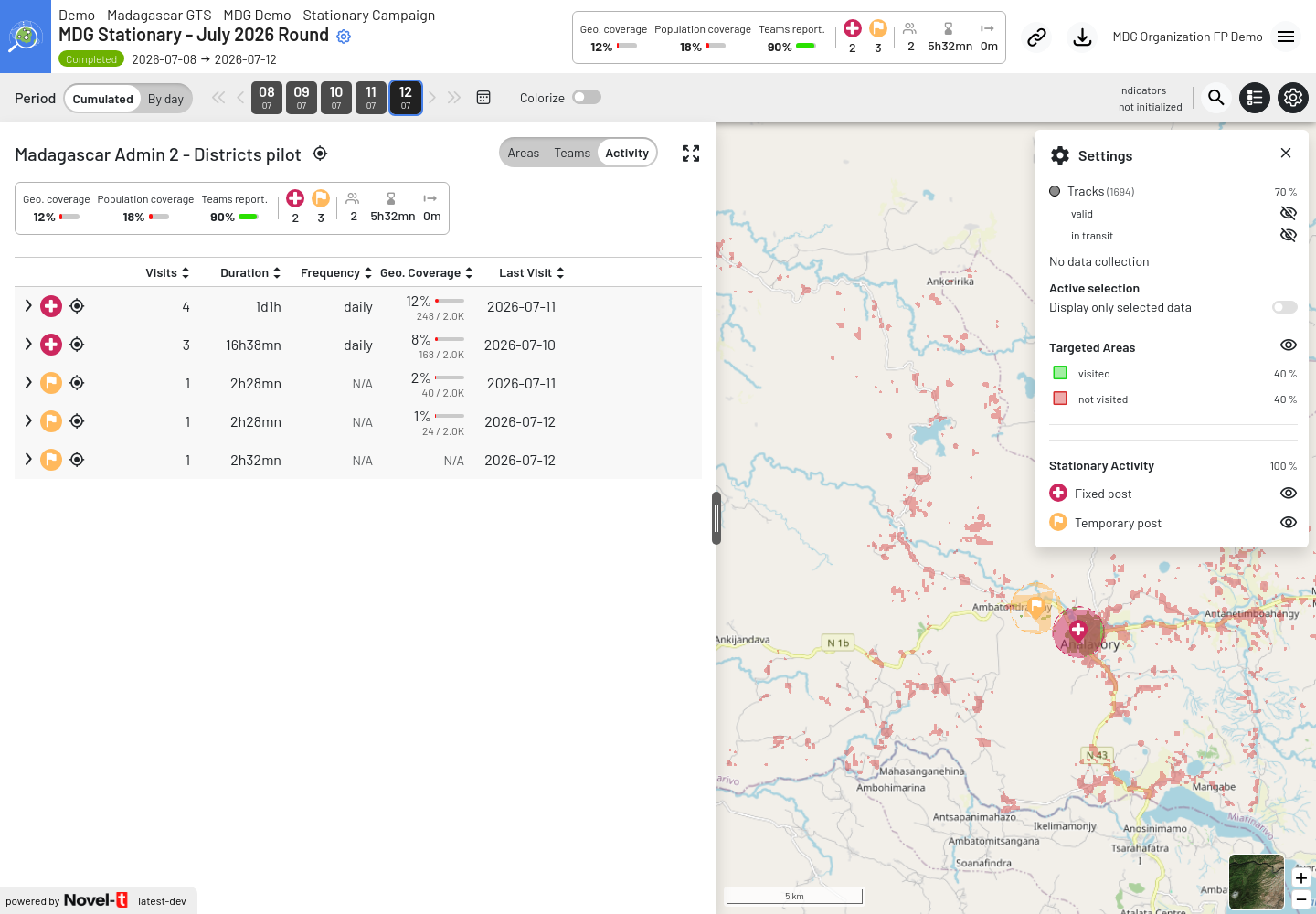Locate the 16h38mn fixed post on map
The height and width of the screenshot is (914, 1316).
point(77,345)
